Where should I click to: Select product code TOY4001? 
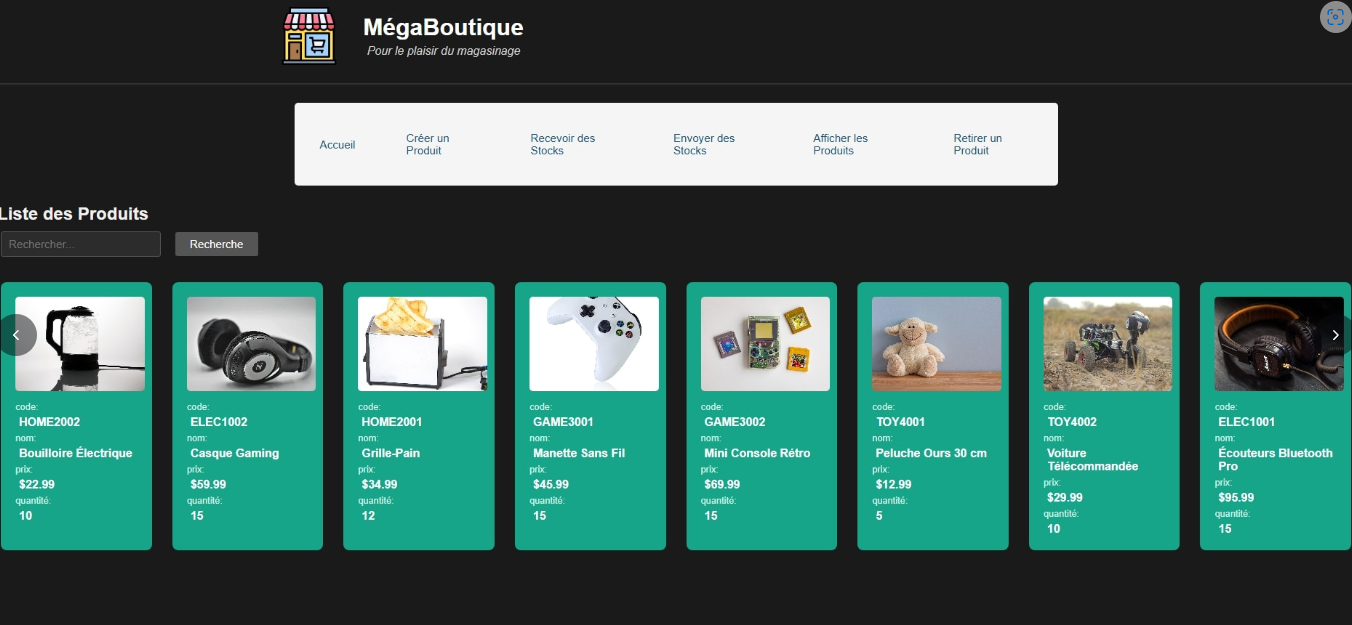[901, 422]
